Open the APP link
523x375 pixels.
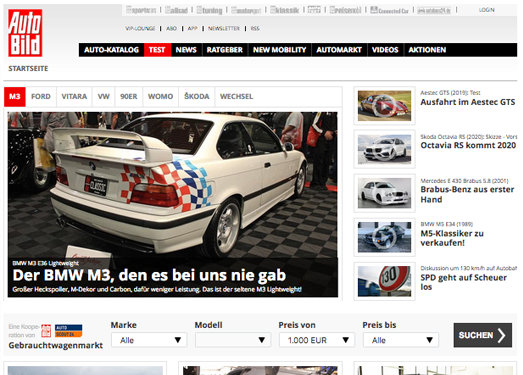click(192, 28)
